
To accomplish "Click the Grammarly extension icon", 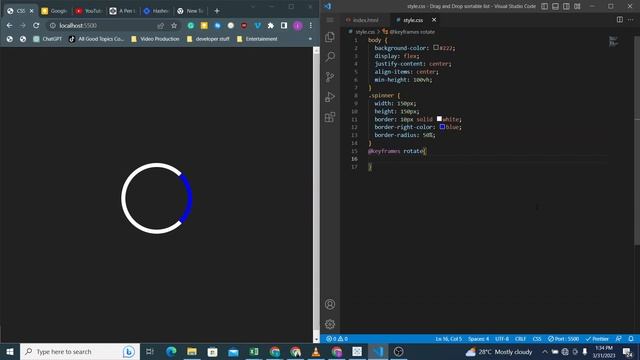I will (x=191, y=25).
